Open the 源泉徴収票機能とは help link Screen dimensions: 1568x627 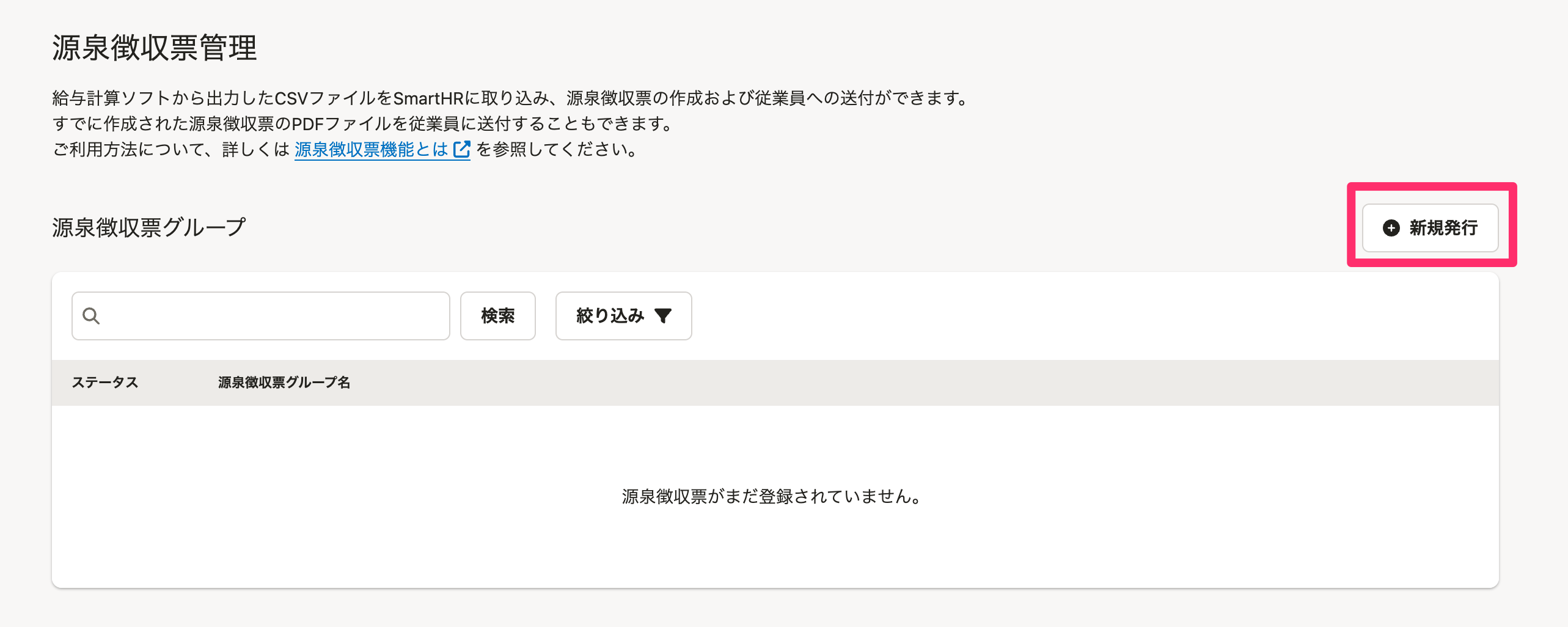pos(371,149)
